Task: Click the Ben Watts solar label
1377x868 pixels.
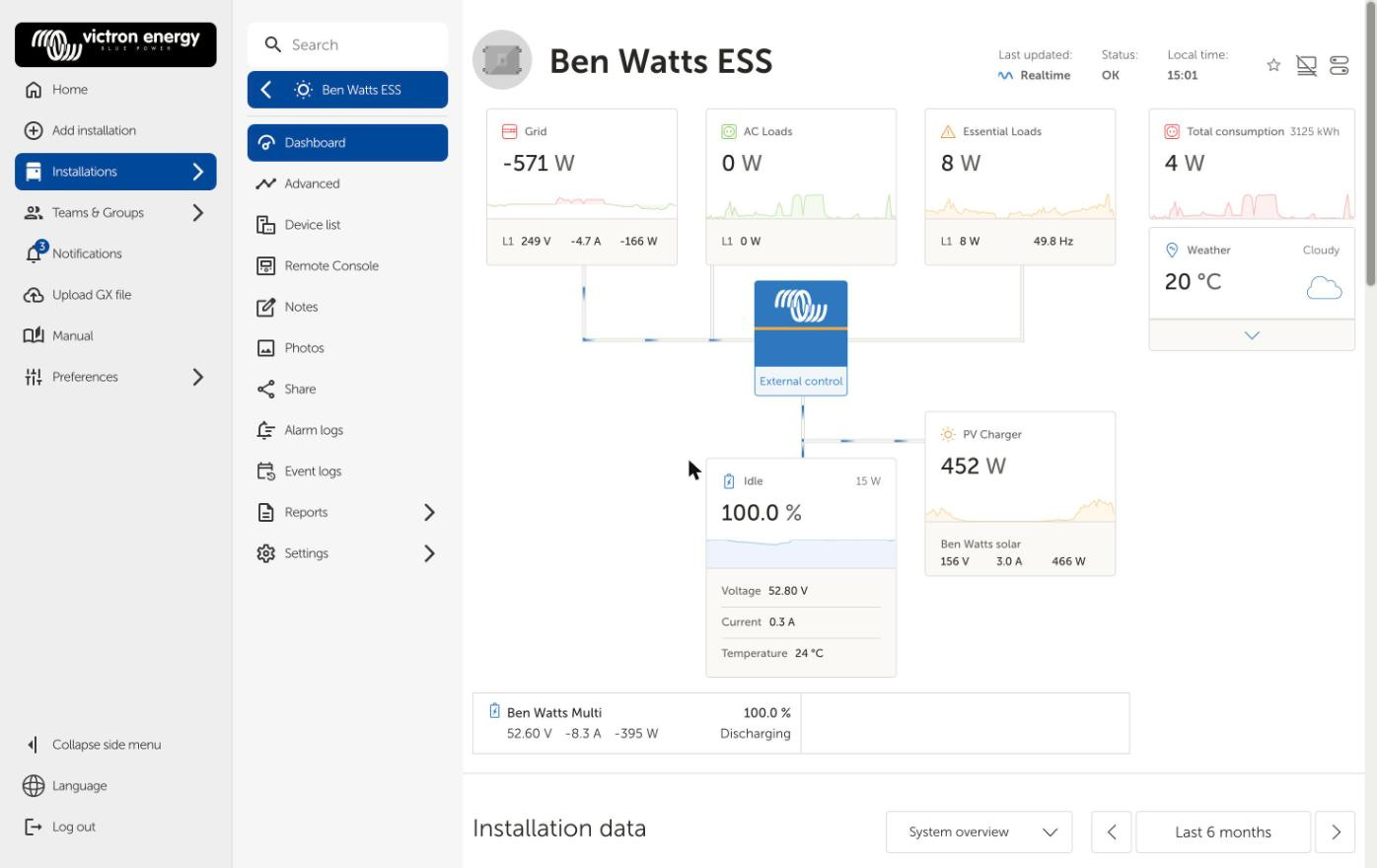Action: (x=980, y=544)
